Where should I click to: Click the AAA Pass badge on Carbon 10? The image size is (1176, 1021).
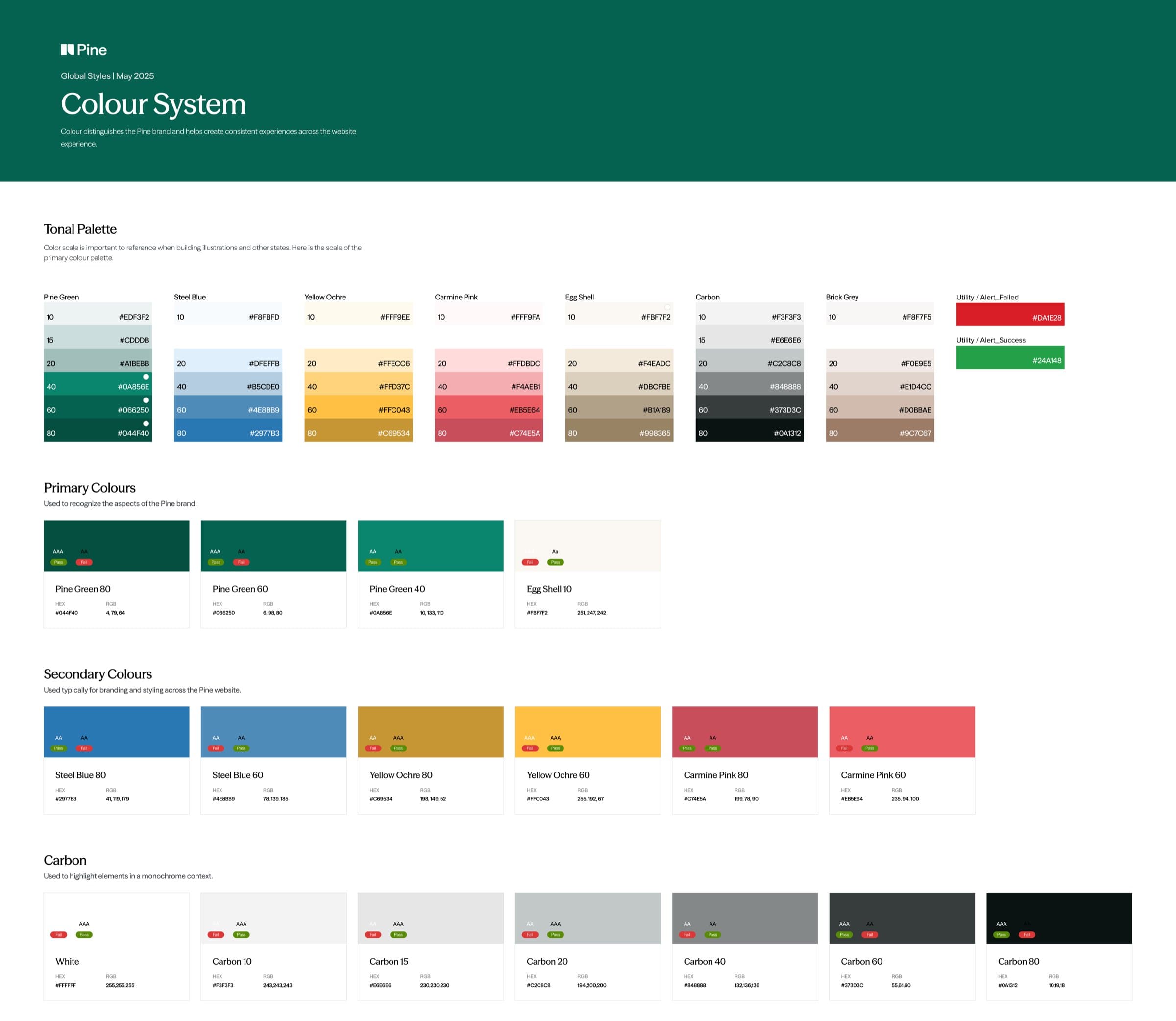pyautogui.click(x=241, y=934)
